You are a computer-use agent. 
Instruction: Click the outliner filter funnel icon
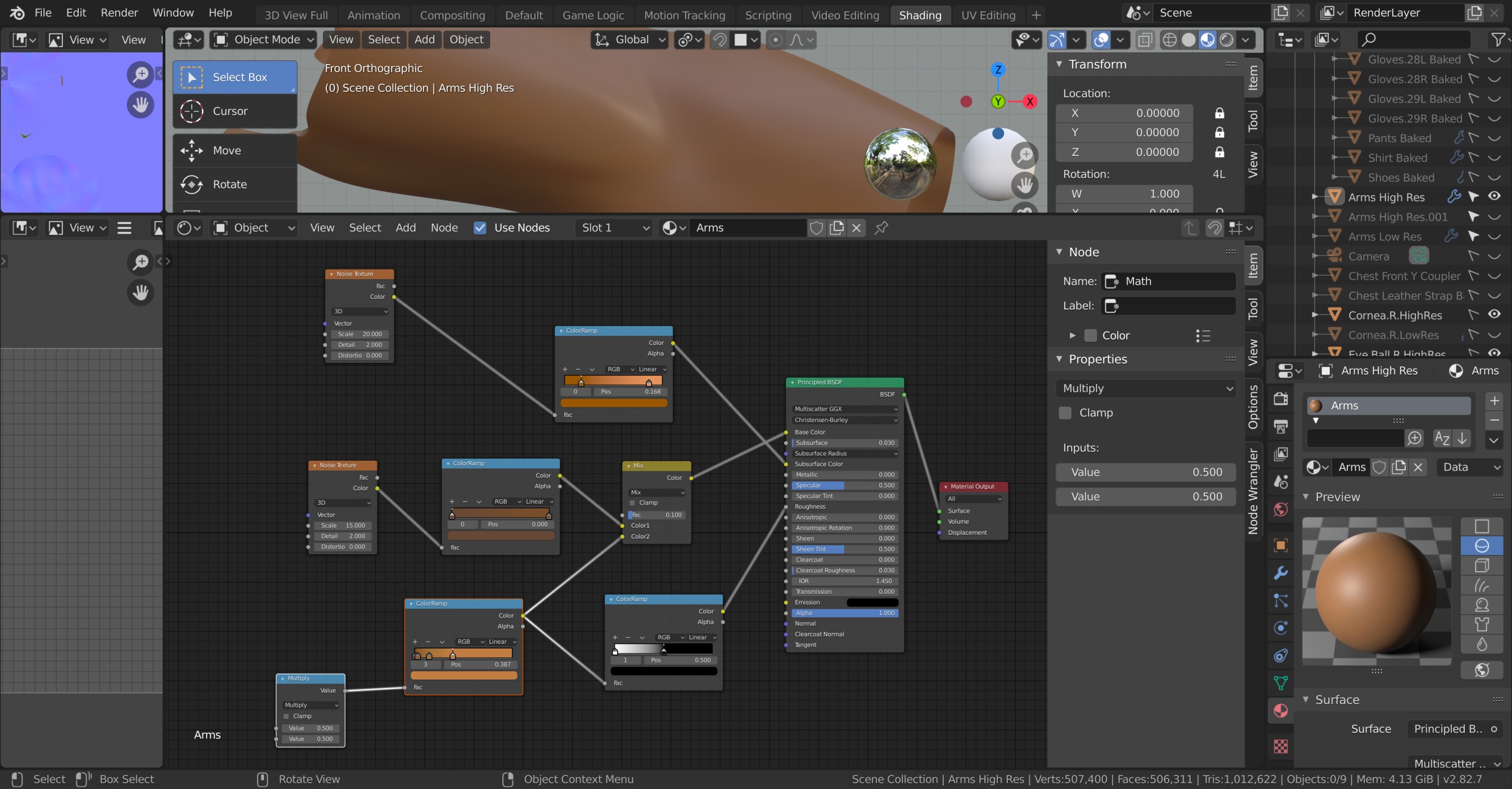pos(1497,39)
